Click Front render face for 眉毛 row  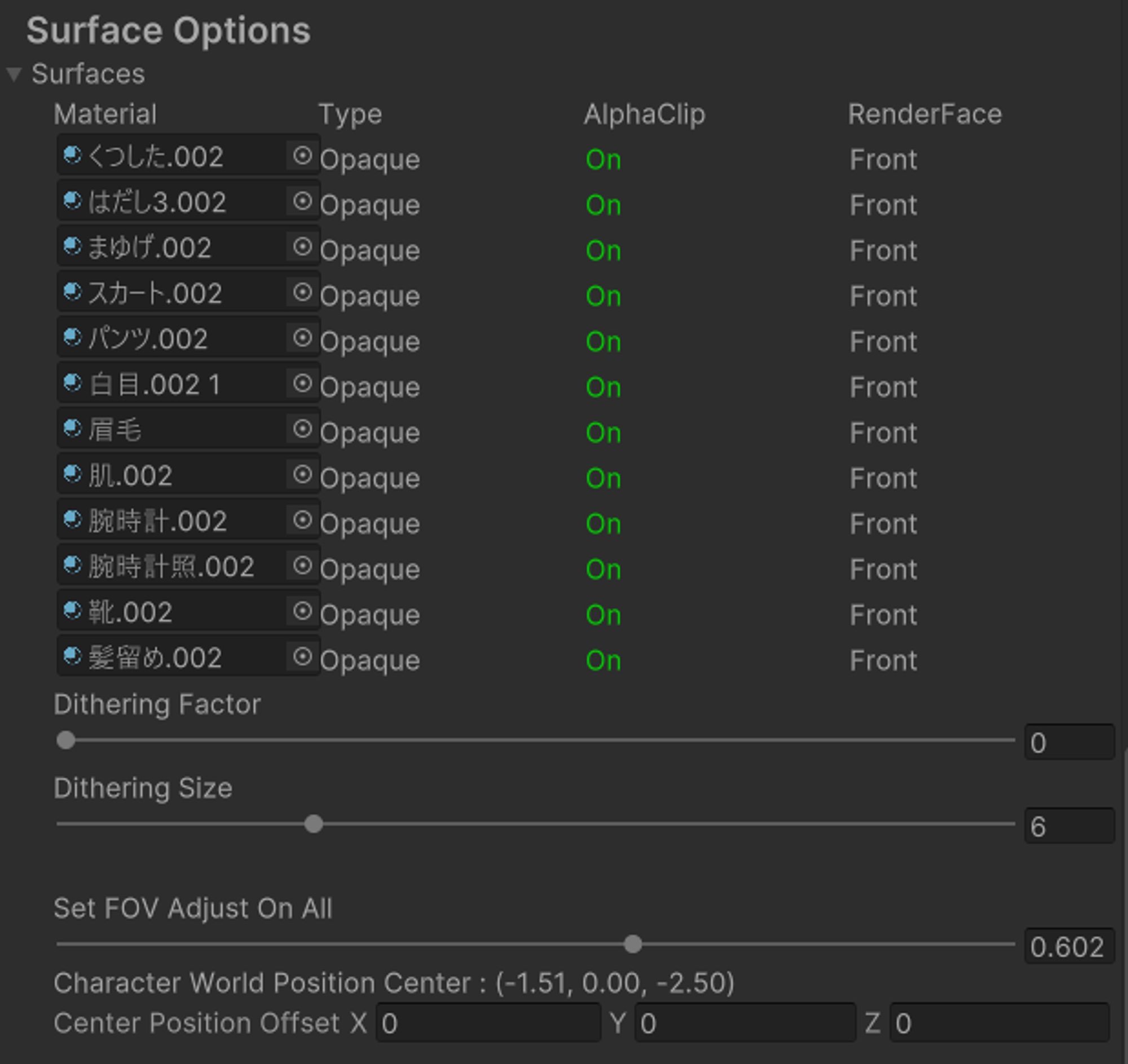(883, 433)
